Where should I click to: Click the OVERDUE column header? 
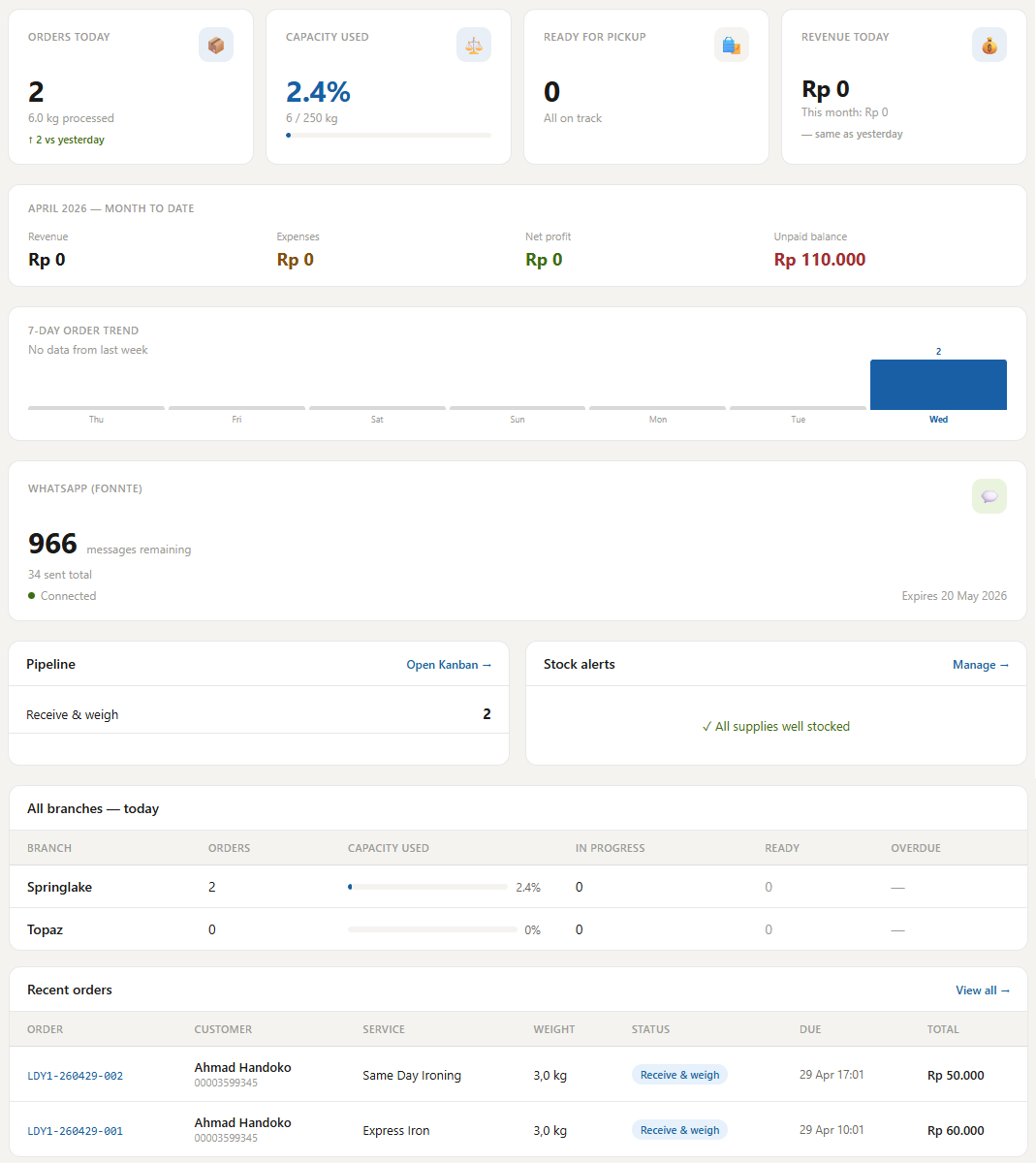(x=916, y=848)
